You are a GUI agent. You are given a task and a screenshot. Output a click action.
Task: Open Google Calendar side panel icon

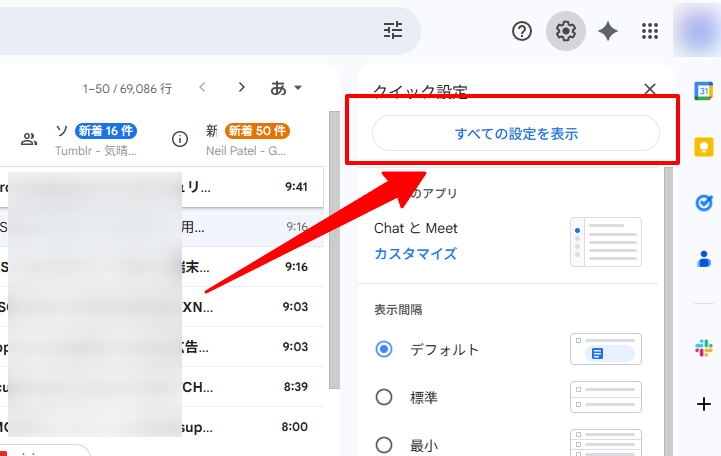pyautogui.click(x=704, y=91)
